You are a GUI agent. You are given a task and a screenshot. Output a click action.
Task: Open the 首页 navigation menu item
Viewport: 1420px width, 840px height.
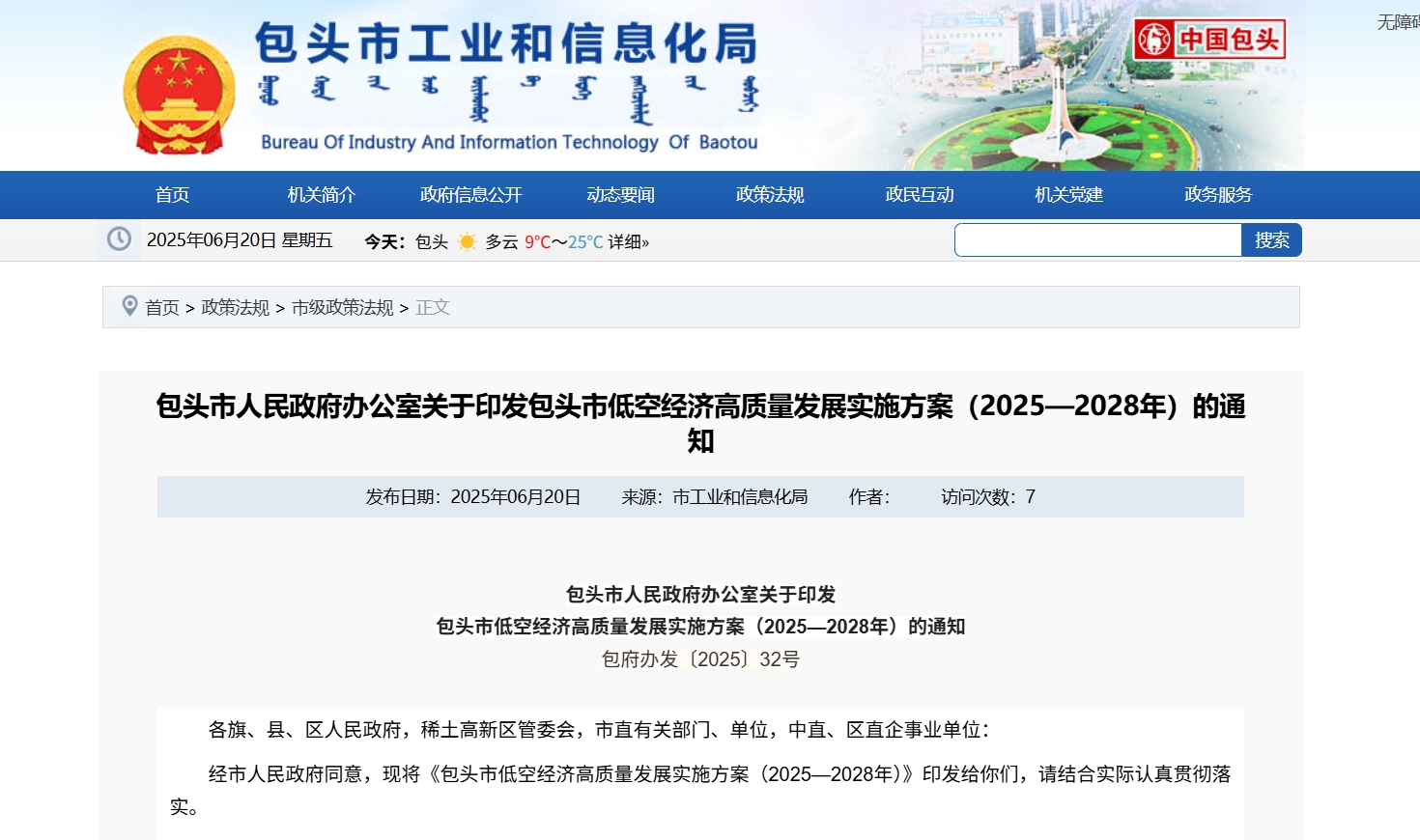coord(172,195)
